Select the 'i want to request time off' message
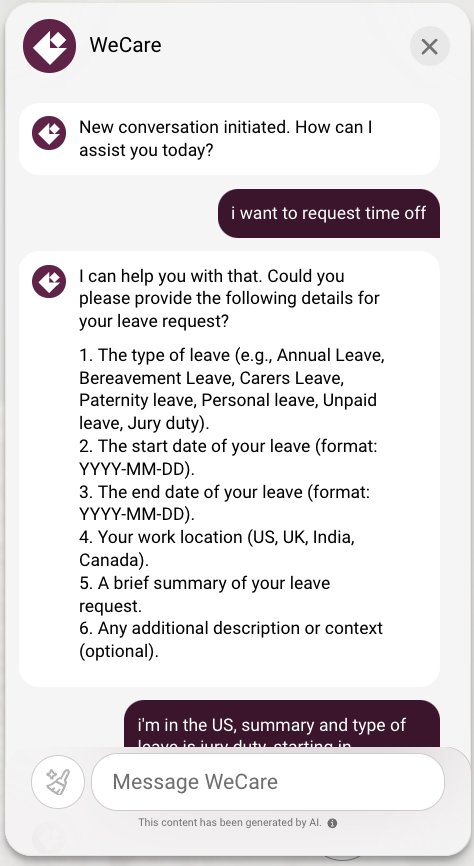474x866 pixels. (x=329, y=214)
